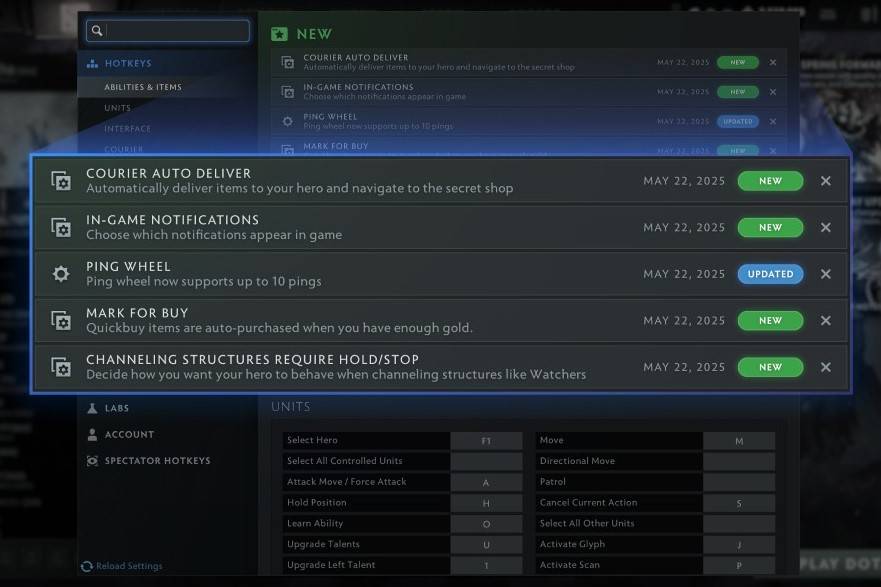Screen dimensions: 881x587
Task: Click the enlarged Ping Wheel gear icon
Action: (x=61, y=274)
